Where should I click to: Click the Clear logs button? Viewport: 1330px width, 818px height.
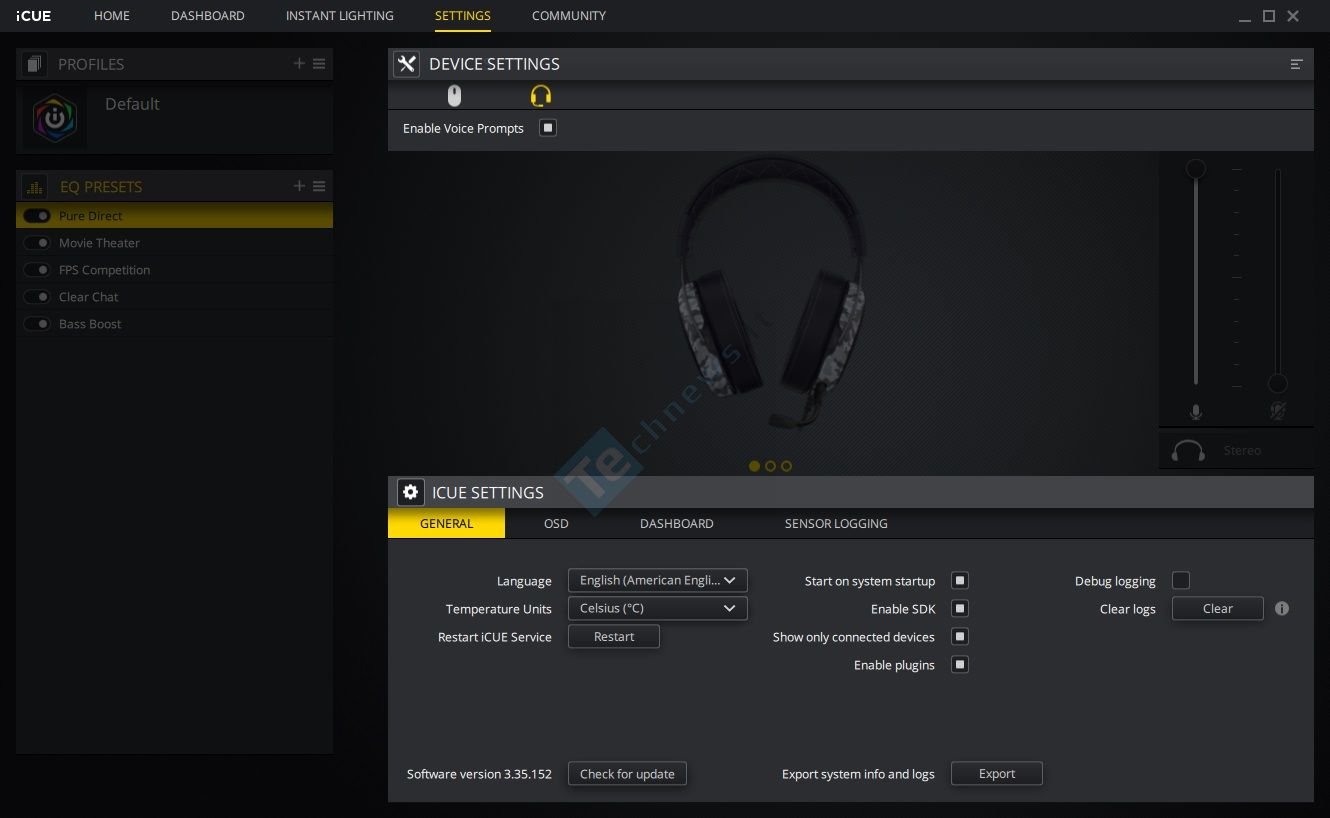click(x=1218, y=609)
